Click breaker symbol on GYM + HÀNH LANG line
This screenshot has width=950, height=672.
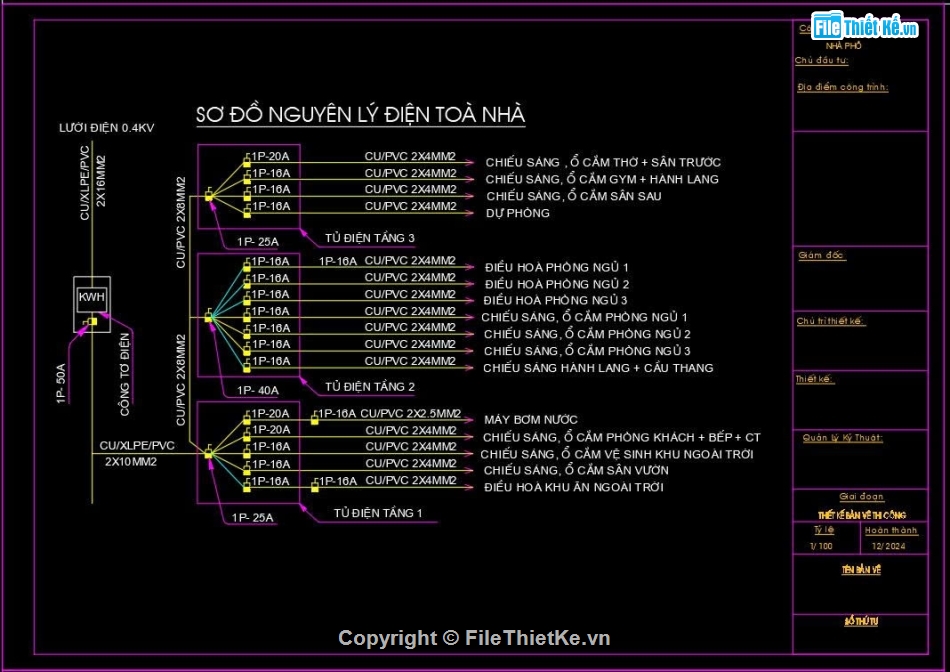click(x=247, y=179)
